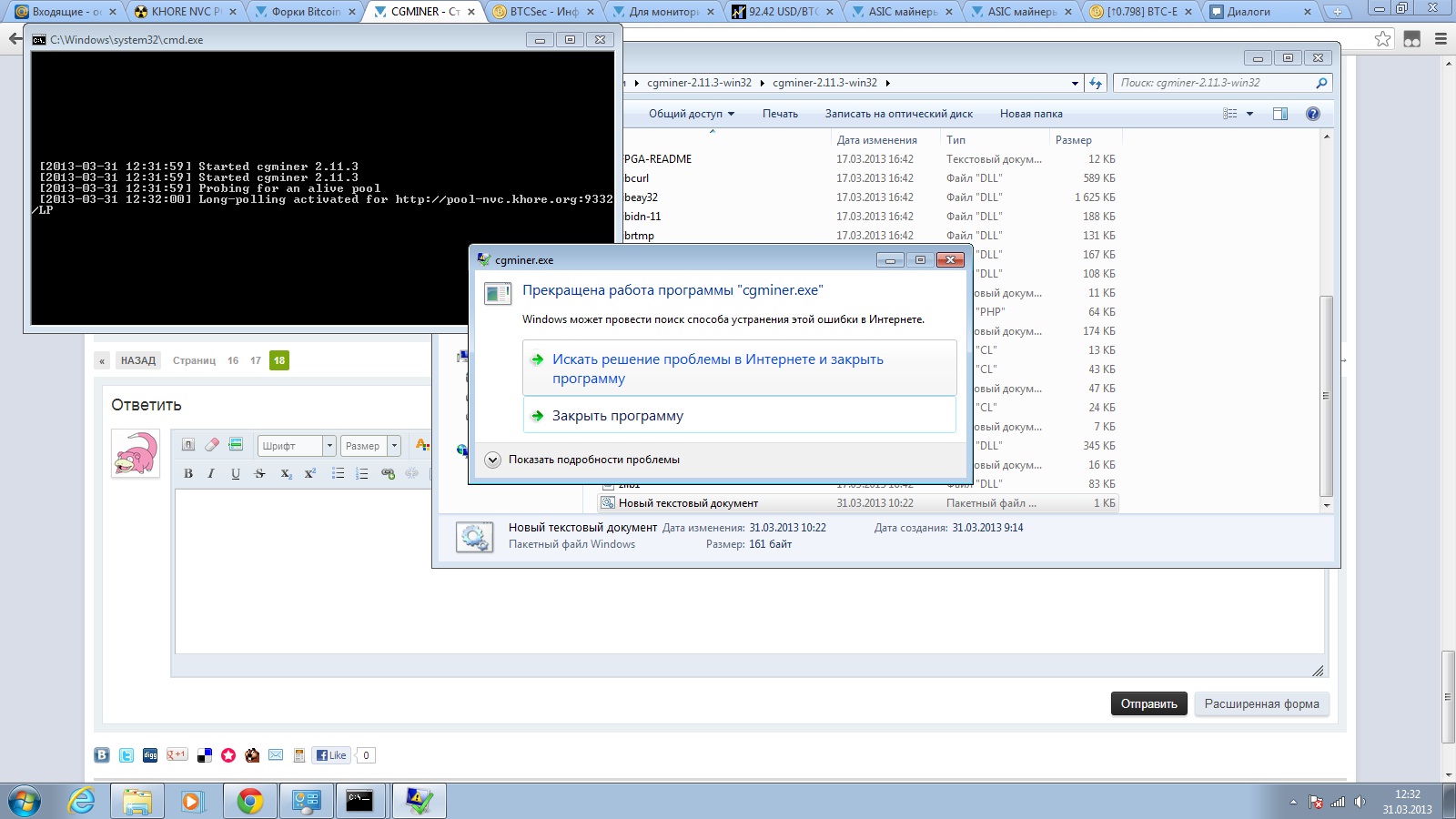Toggle Explorer preview pane icon
This screenshot has height=819, width=1456.
click(x=1280, y=114)
